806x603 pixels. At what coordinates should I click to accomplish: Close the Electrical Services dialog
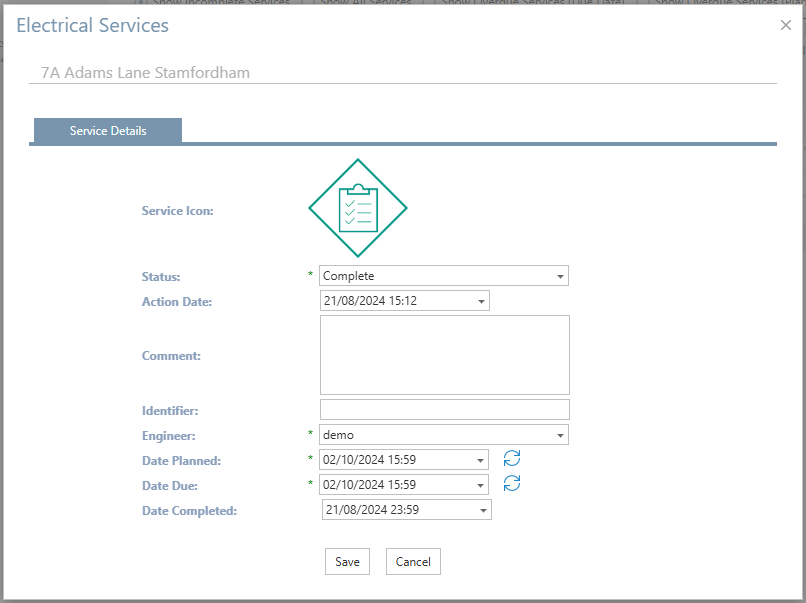tap(786, 26)
